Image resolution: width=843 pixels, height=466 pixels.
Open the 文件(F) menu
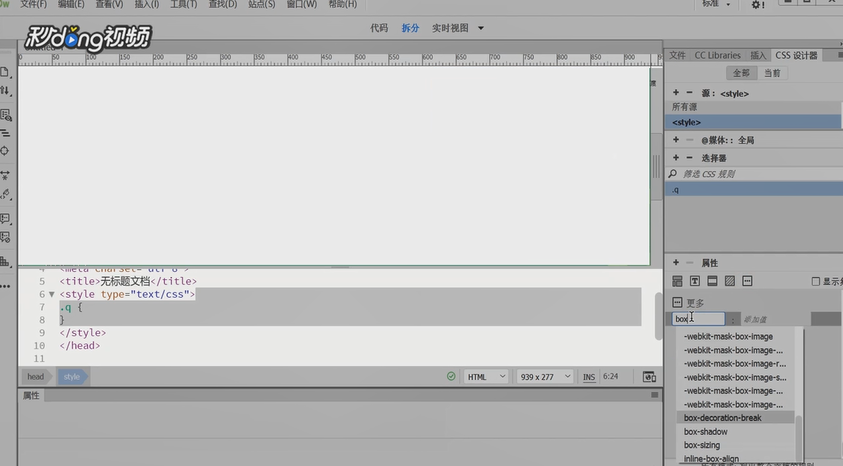(33, 4)
